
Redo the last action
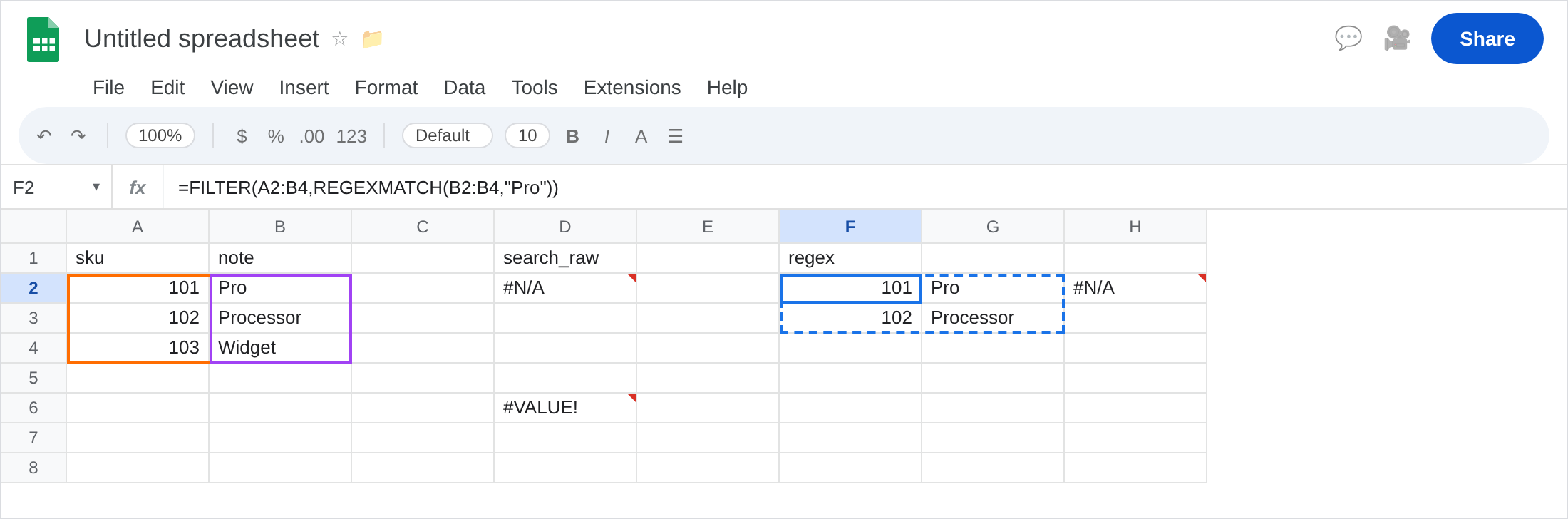[78, 135]
